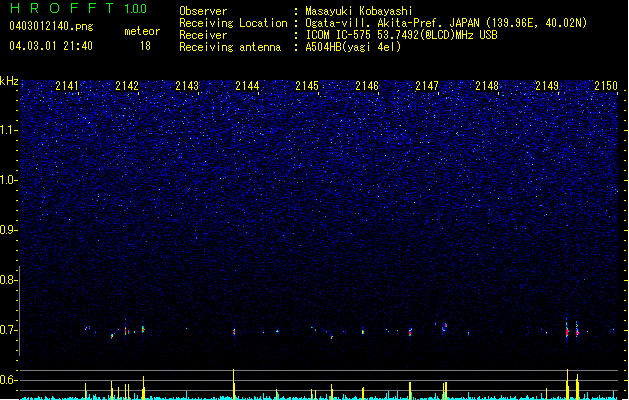Click the kHz axis unit label

9,81
